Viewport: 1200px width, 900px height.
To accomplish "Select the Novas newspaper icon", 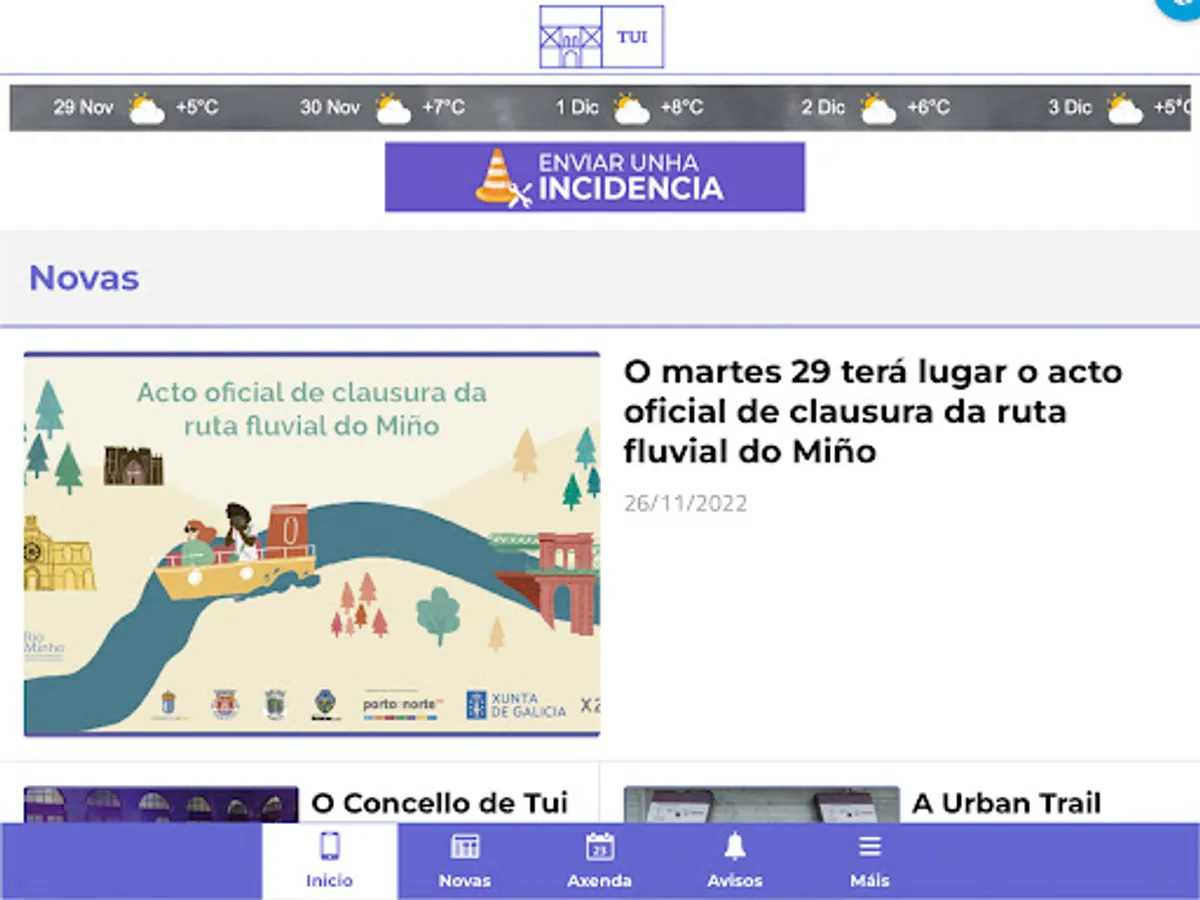I will (464, 847).
